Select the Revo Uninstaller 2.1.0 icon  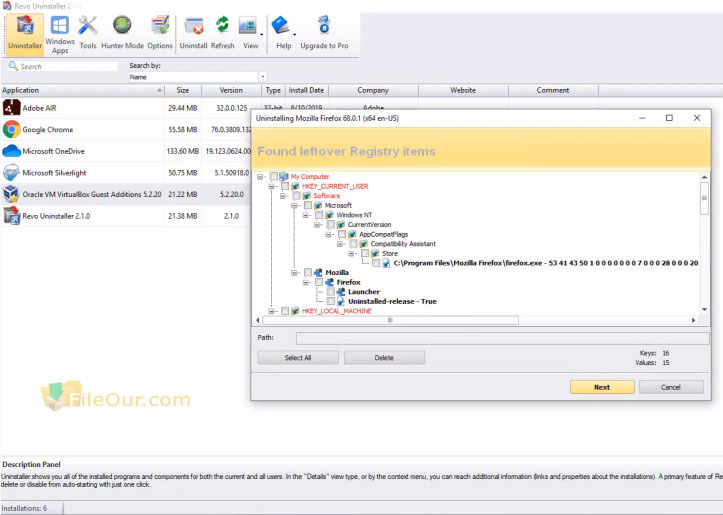[12, 216]
